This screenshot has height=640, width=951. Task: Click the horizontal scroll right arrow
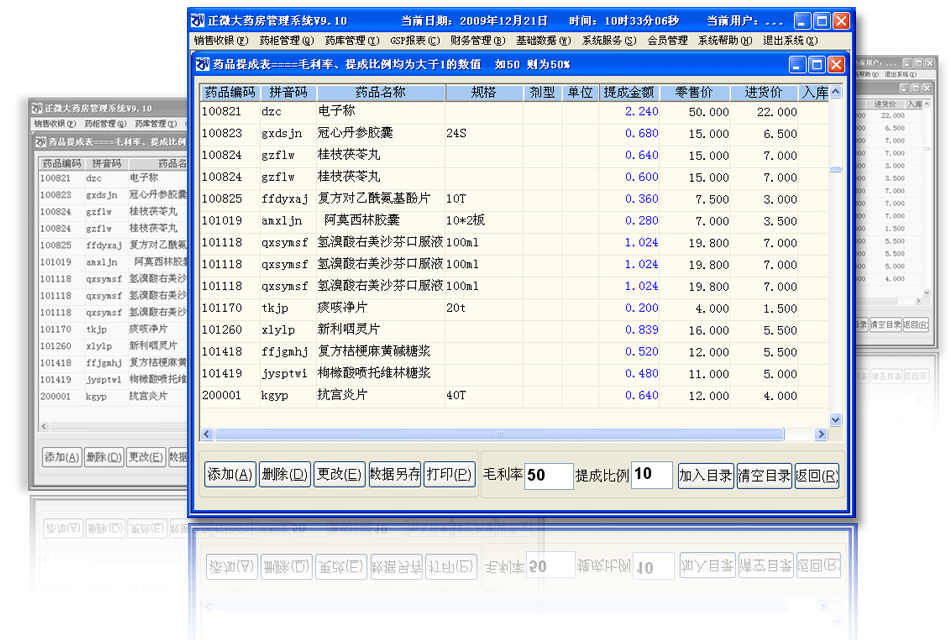821,435
